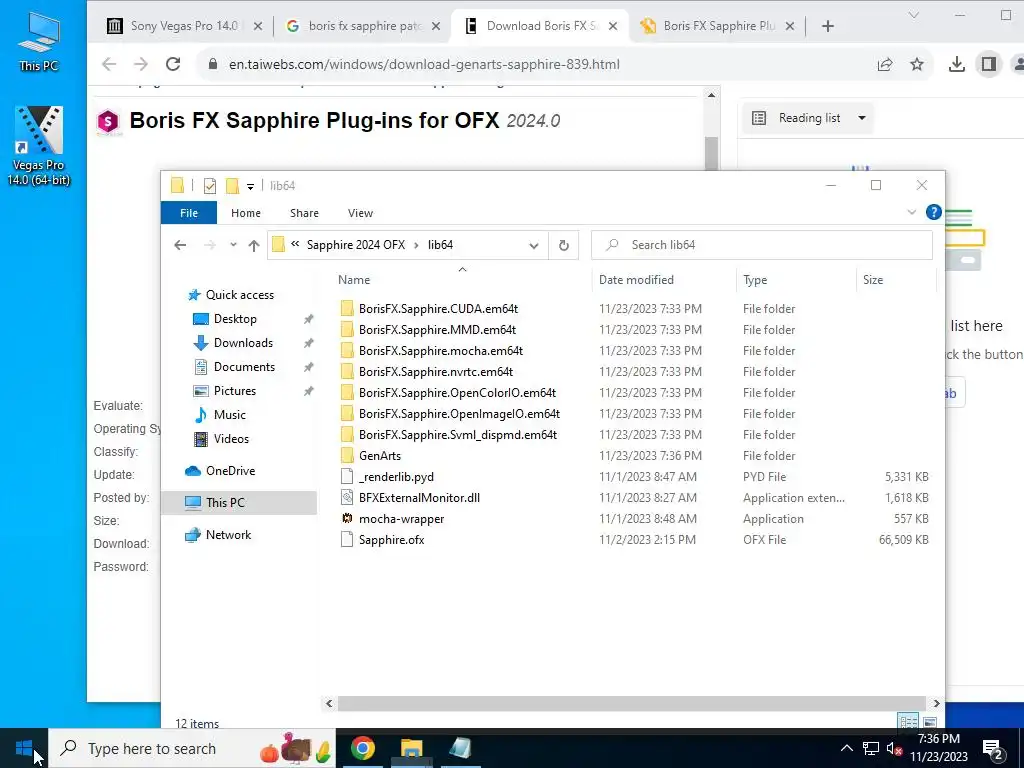This screenshot has height=768, width=1024.
Task: Click Search lib64 field
Action: click(761, 245)
